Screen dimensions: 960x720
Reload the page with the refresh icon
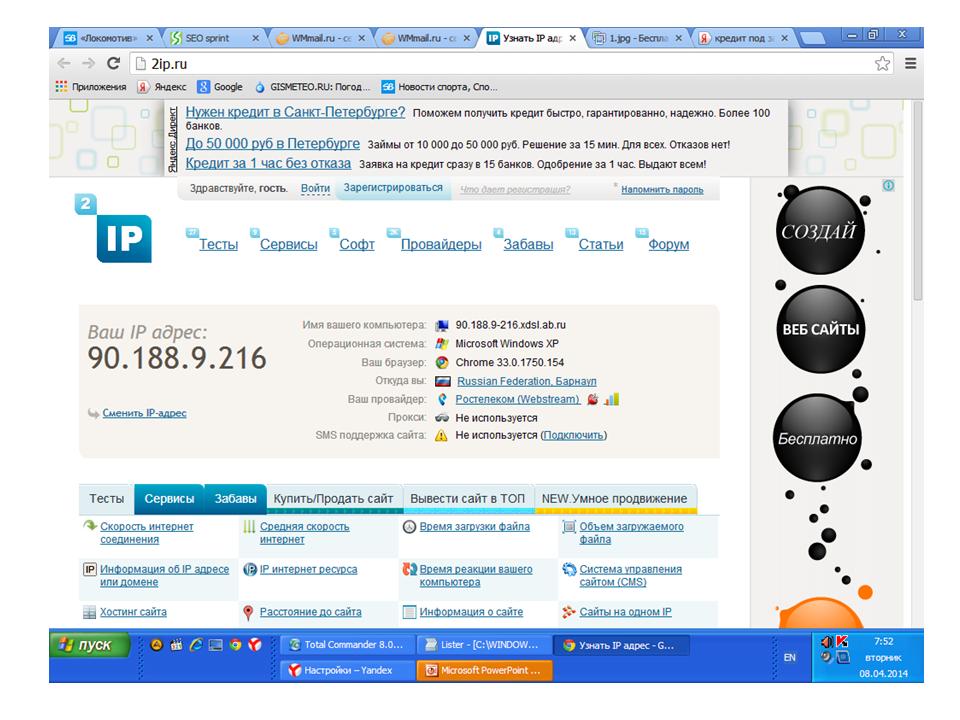113,63
